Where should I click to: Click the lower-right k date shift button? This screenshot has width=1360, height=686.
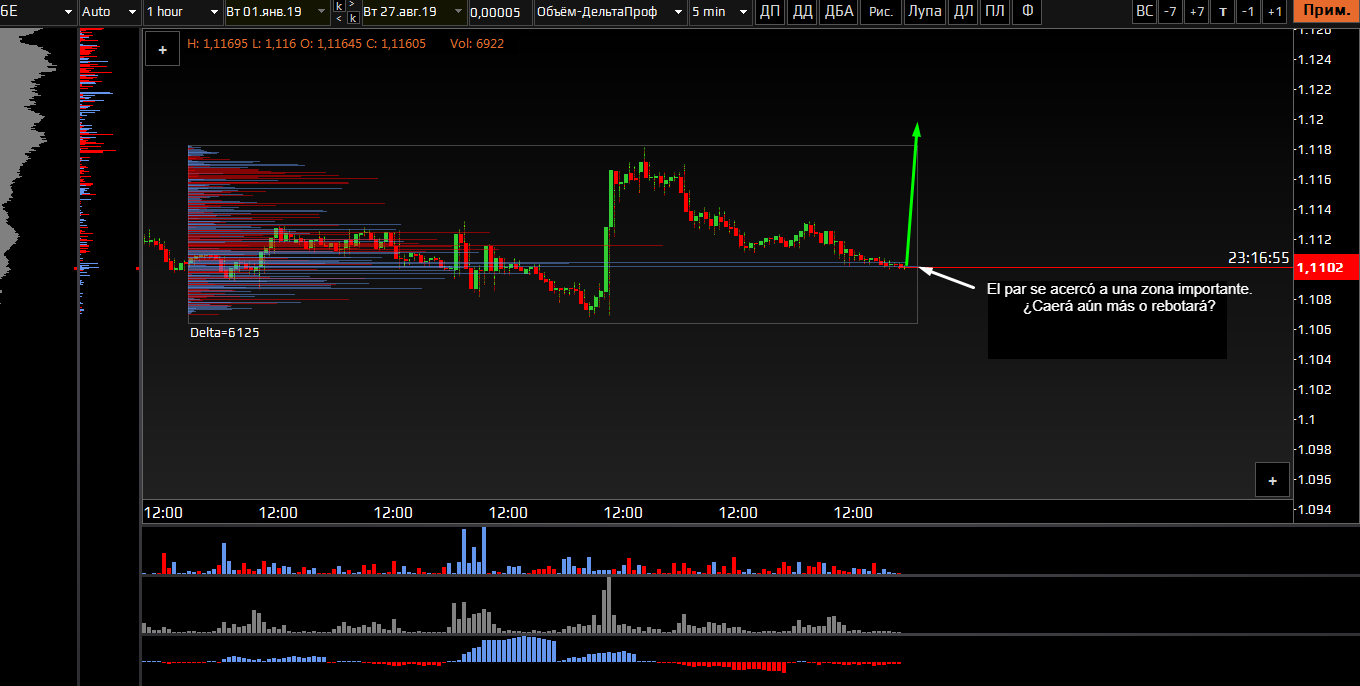pyautogui.click(x=351, y=18)
